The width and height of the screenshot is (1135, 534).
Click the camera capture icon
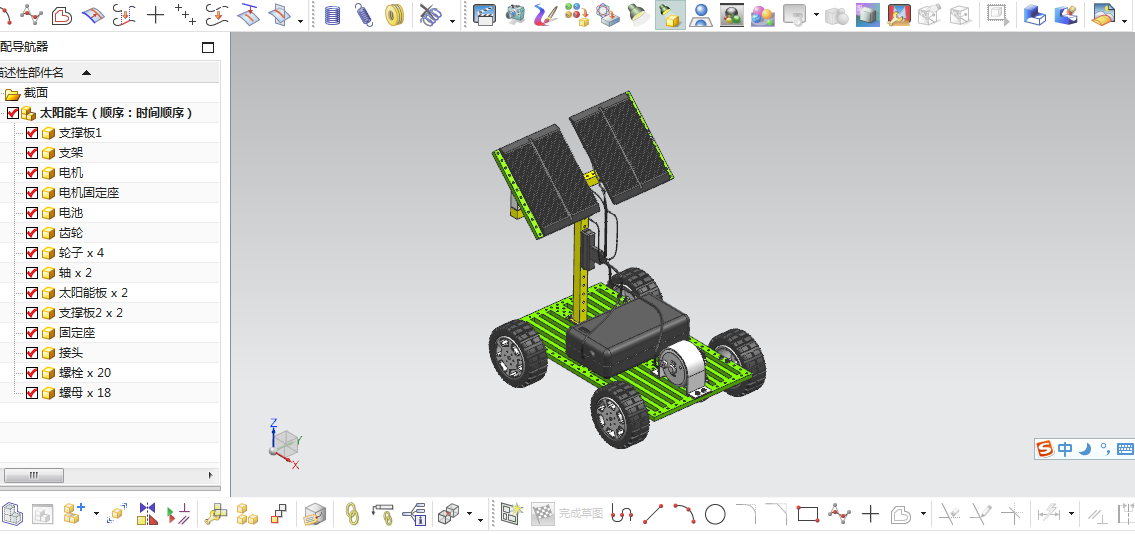coord(515,14)
